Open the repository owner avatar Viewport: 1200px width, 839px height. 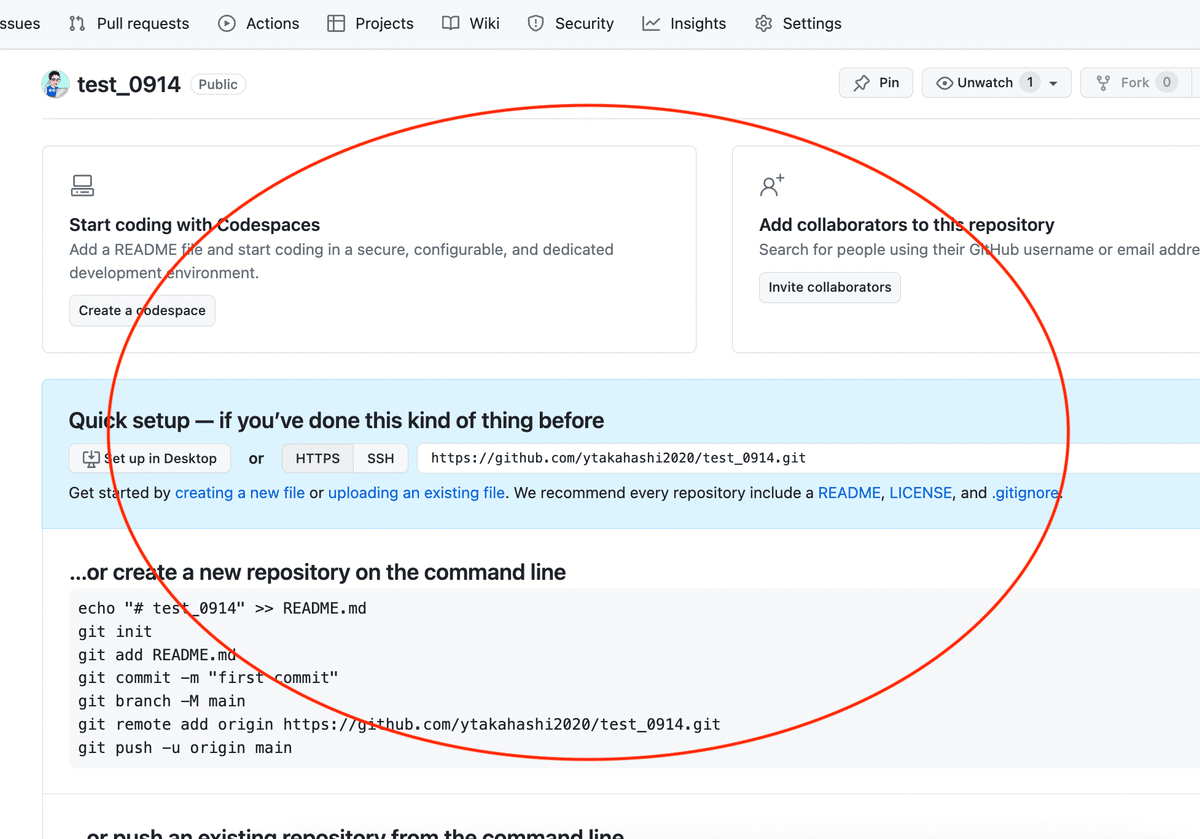point(55,84)
